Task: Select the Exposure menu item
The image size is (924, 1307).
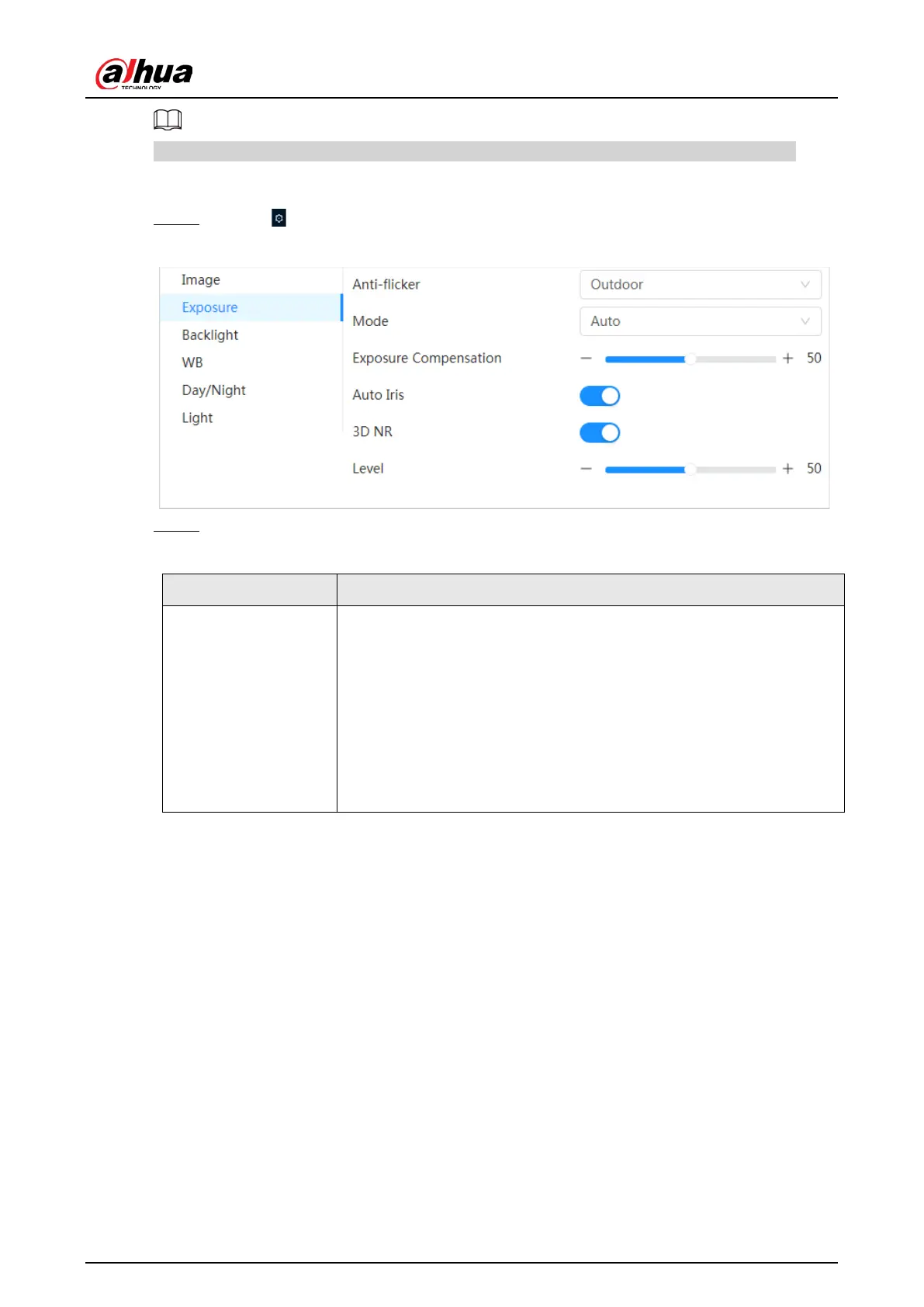Action: pyautogui.click(x=210, y=307)
